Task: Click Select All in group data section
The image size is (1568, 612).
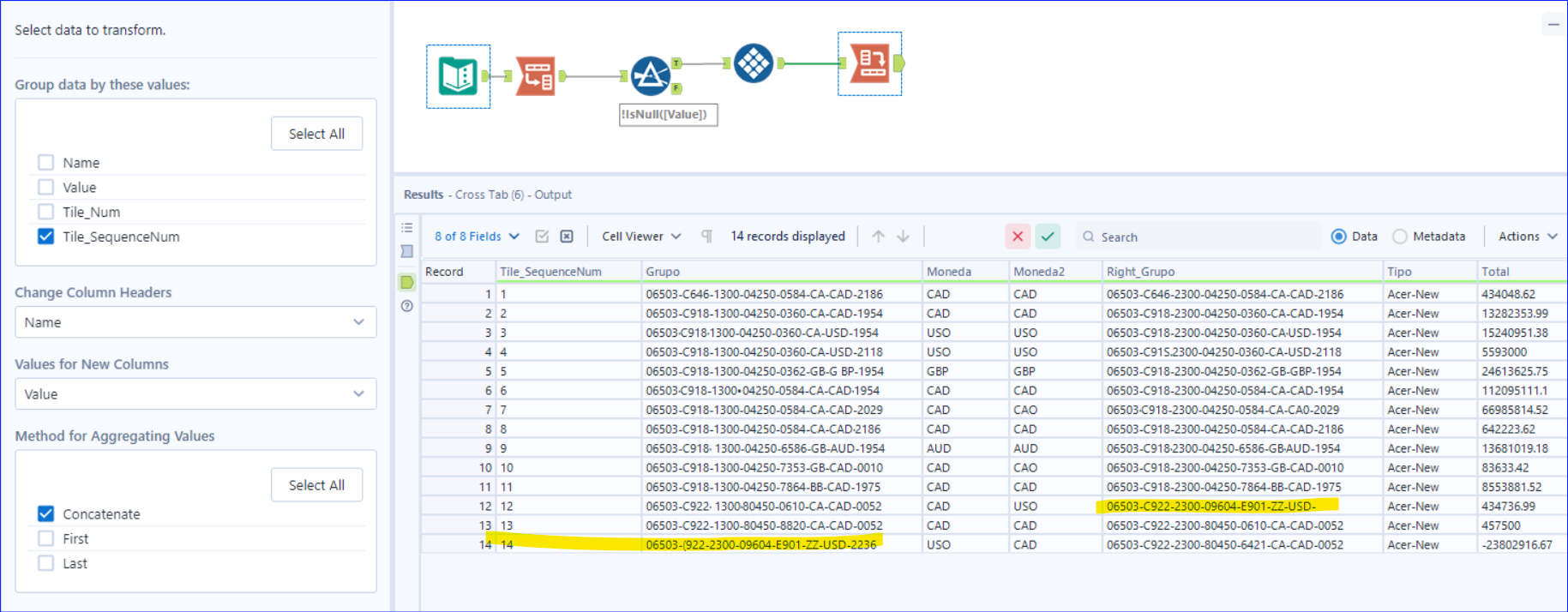Action: point(316,134)
